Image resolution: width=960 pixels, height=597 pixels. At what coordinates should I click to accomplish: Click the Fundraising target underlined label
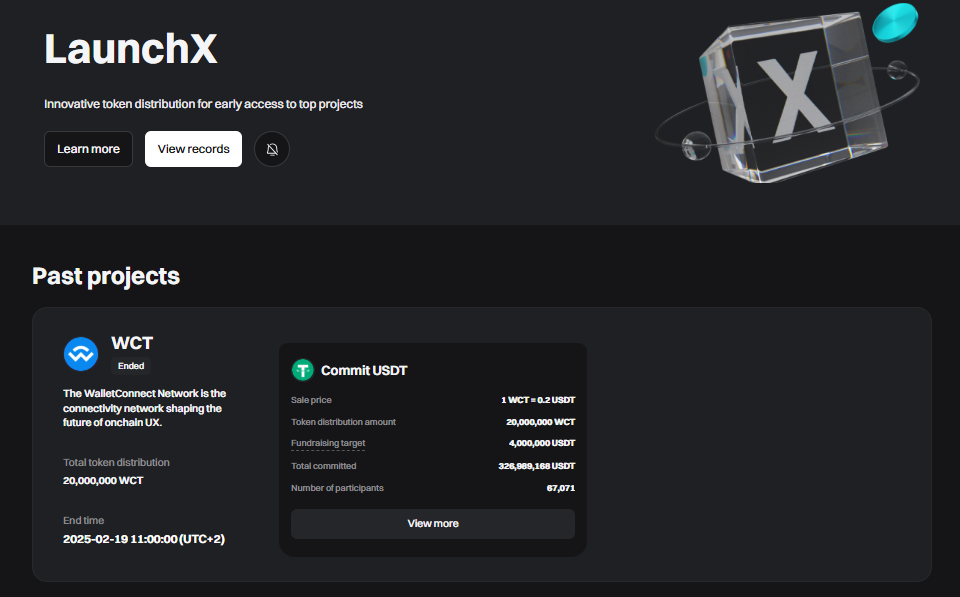[x=328, y=443]
